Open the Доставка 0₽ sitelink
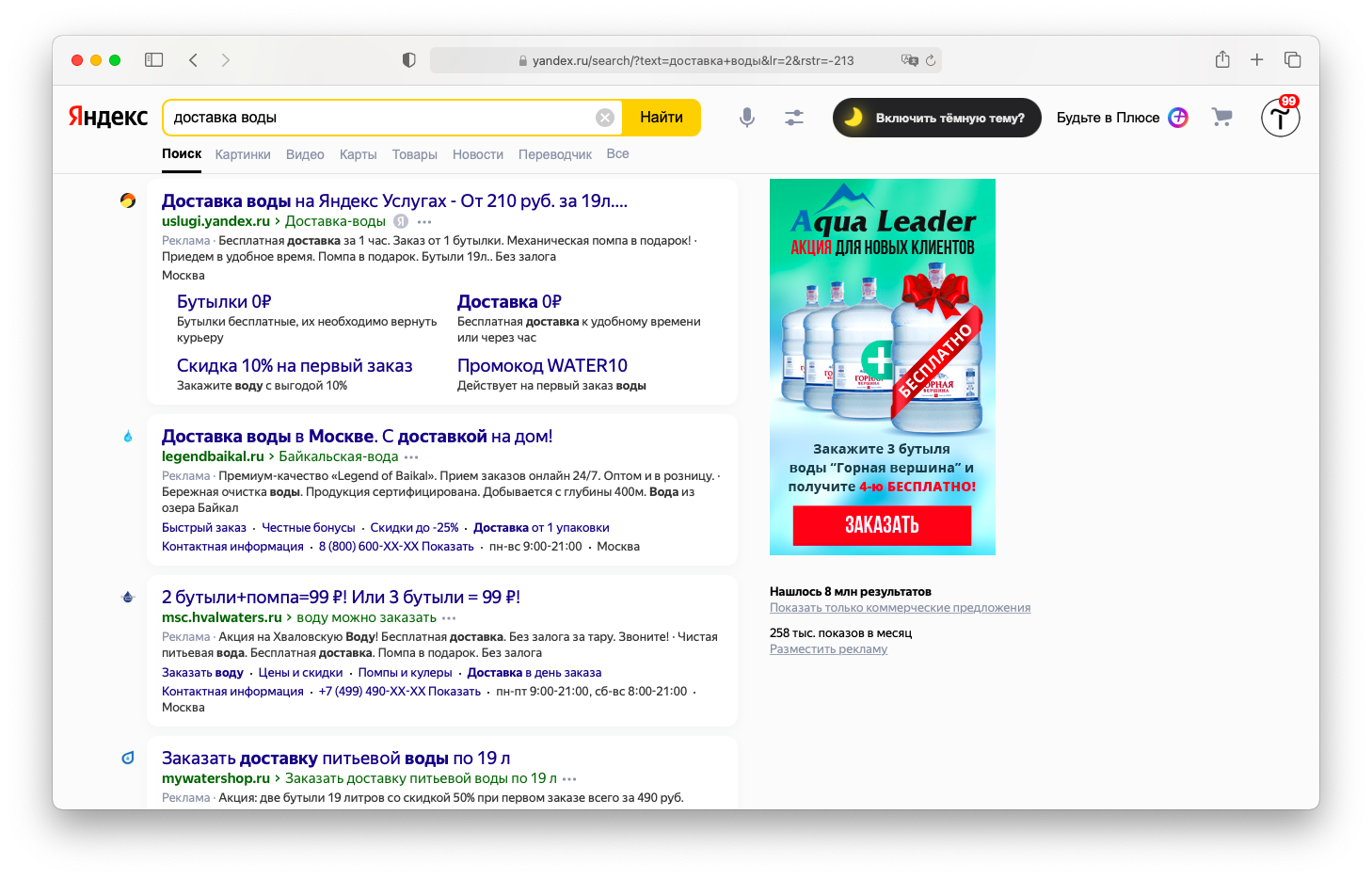 [509, 301]
